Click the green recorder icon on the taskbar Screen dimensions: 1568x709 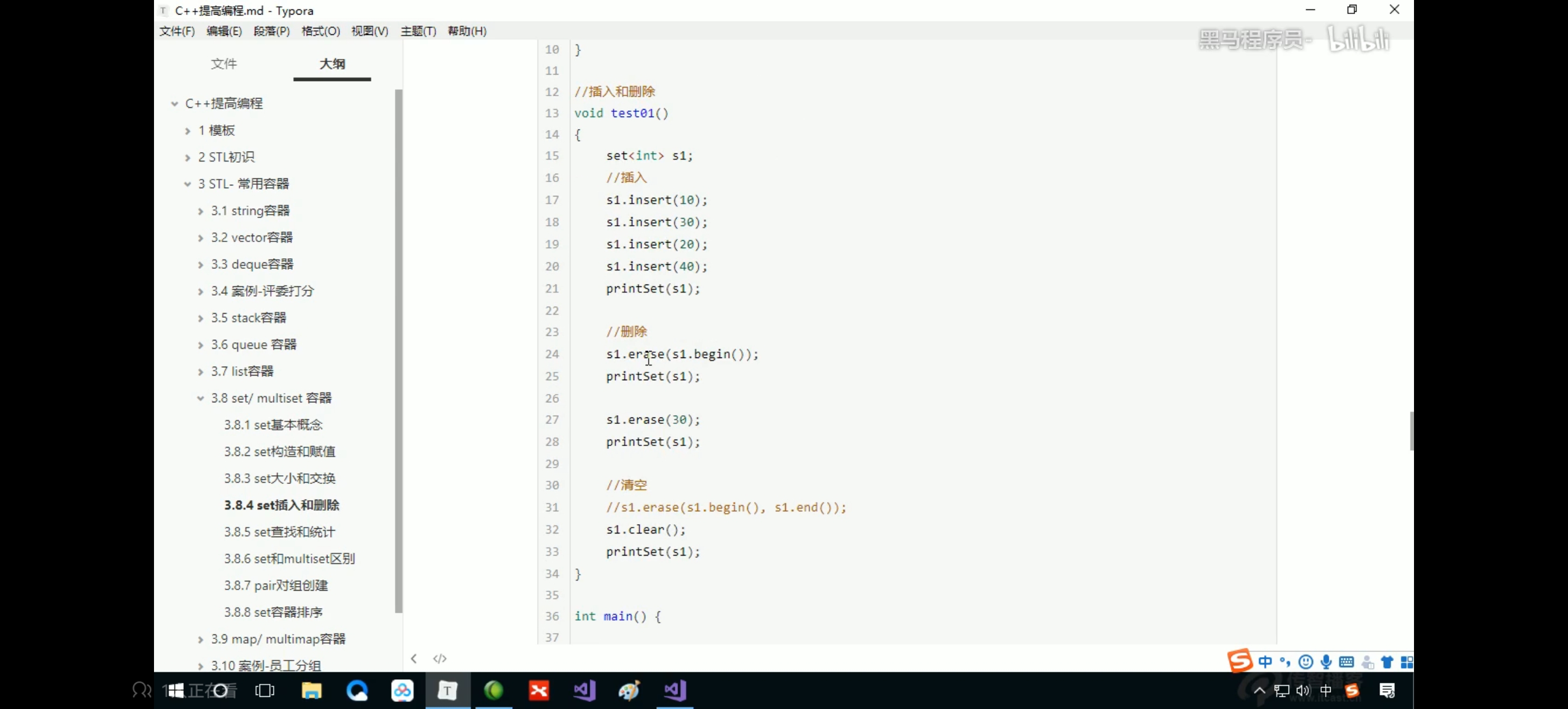[494, 690]
